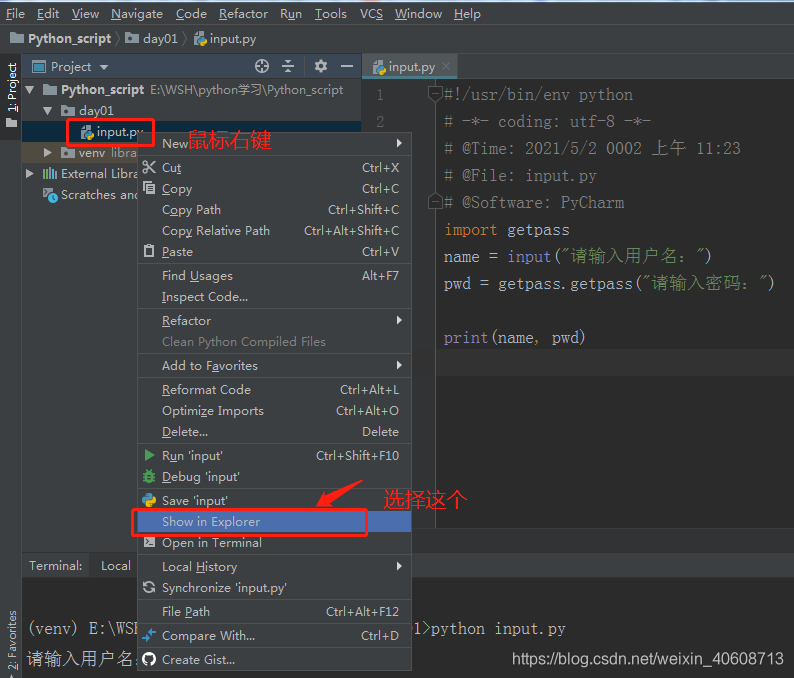Open the Run menu
794x678 pixels.
coord(291,14)
